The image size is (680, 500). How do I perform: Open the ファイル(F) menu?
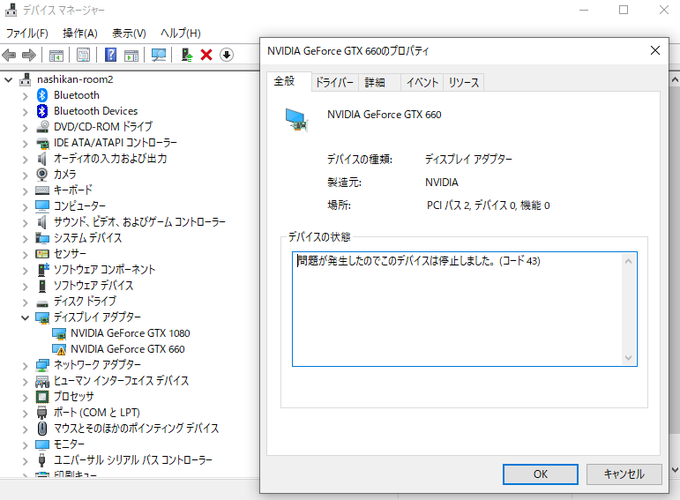click(27, 33)
